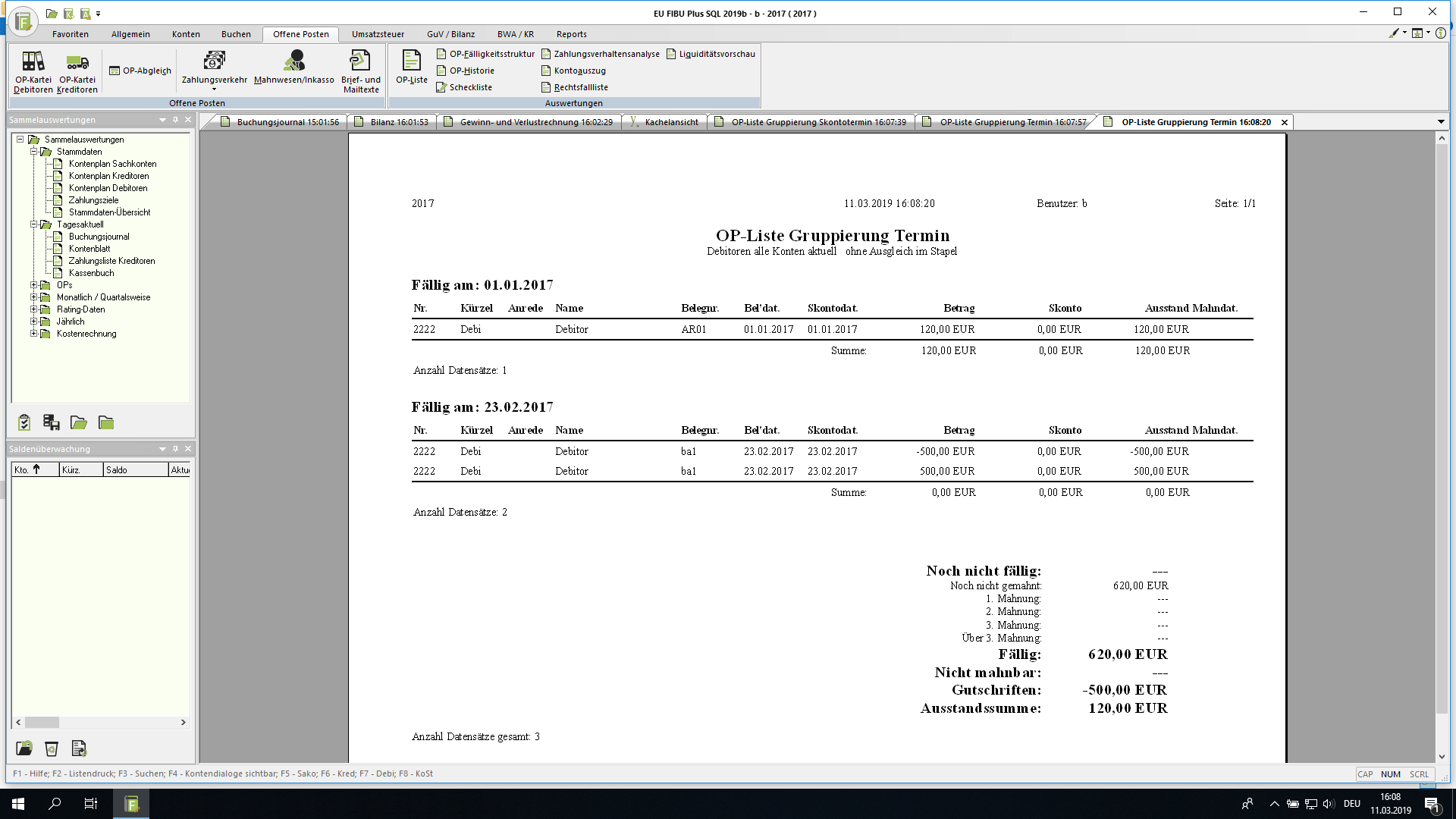Open the Scheckliste
Image resolution: width=1456 pixels, height=819 pixels.
pos(464,87)
